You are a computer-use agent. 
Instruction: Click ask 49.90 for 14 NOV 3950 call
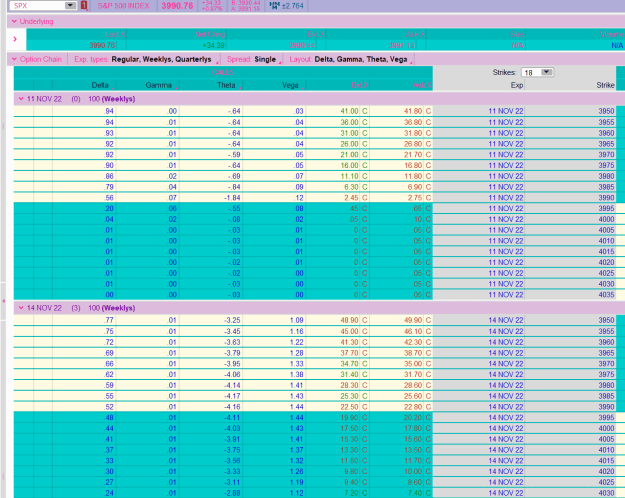click(412, 320)
